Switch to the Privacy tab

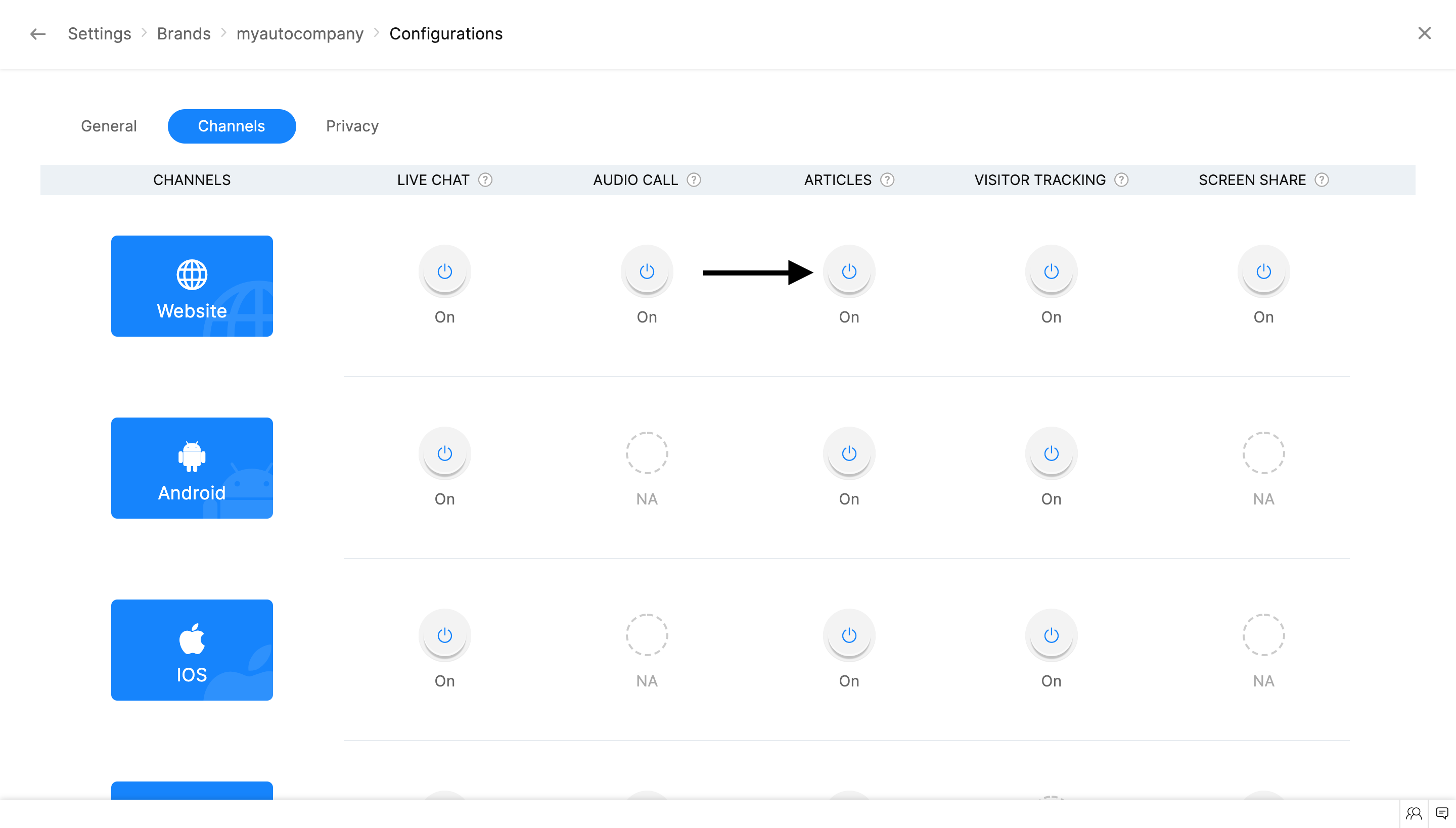pos(352,126)
